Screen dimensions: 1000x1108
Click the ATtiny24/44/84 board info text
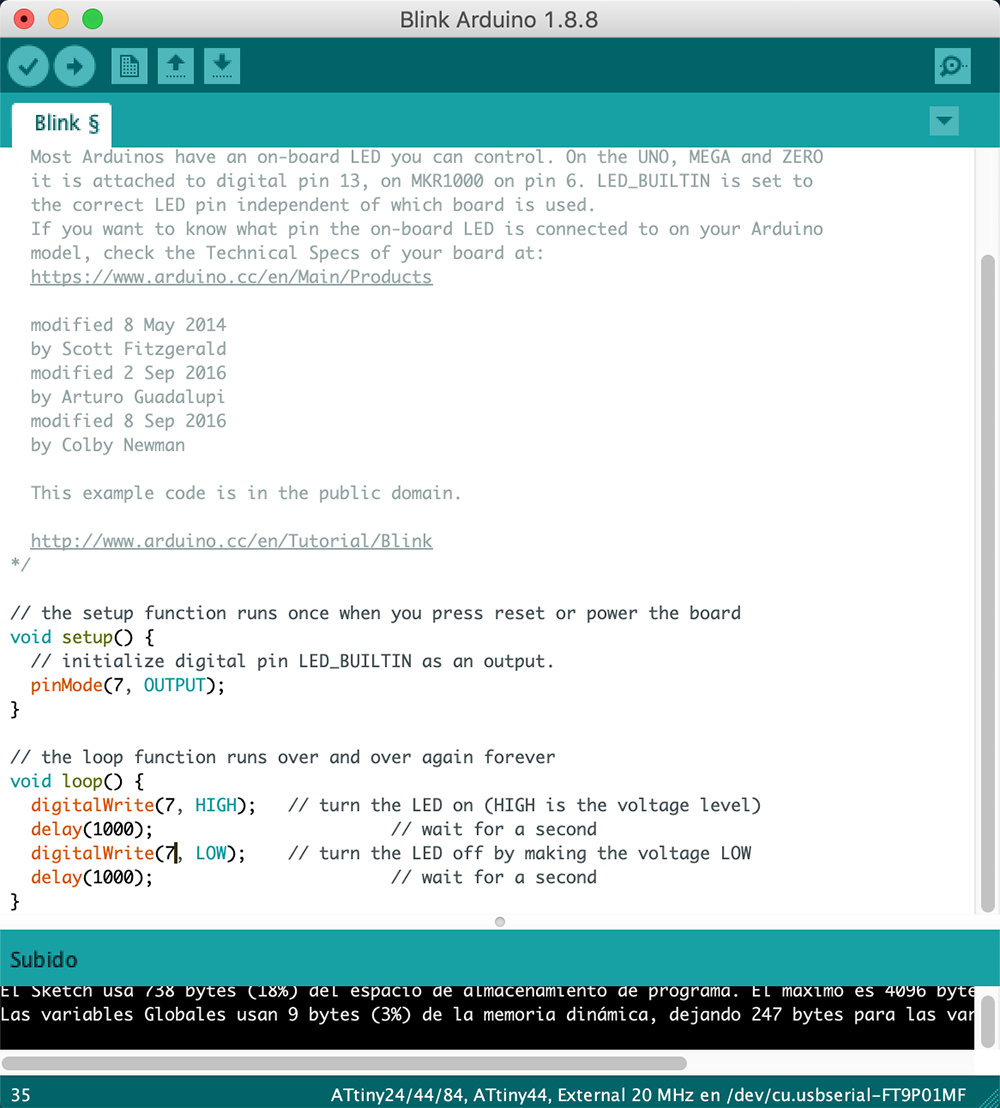(x=648, y=1095)
